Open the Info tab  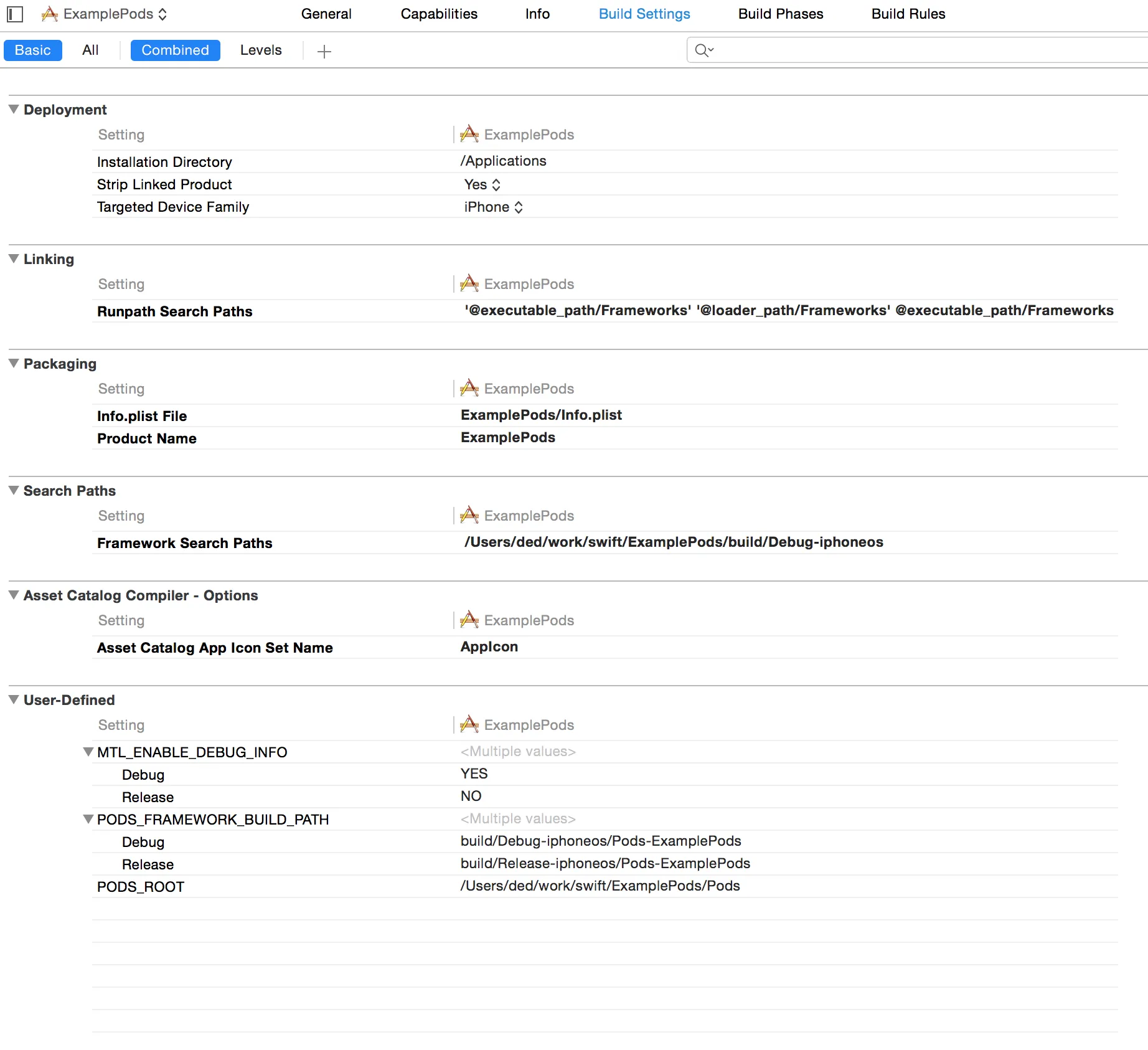[537, 14]
